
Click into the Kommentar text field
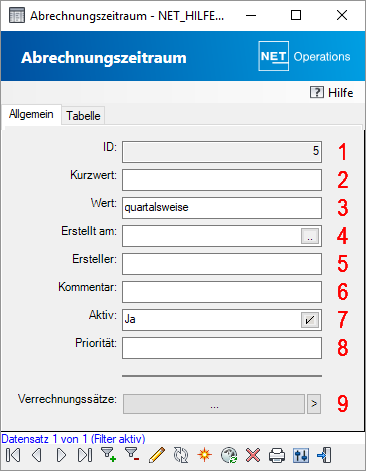point(222,292)
